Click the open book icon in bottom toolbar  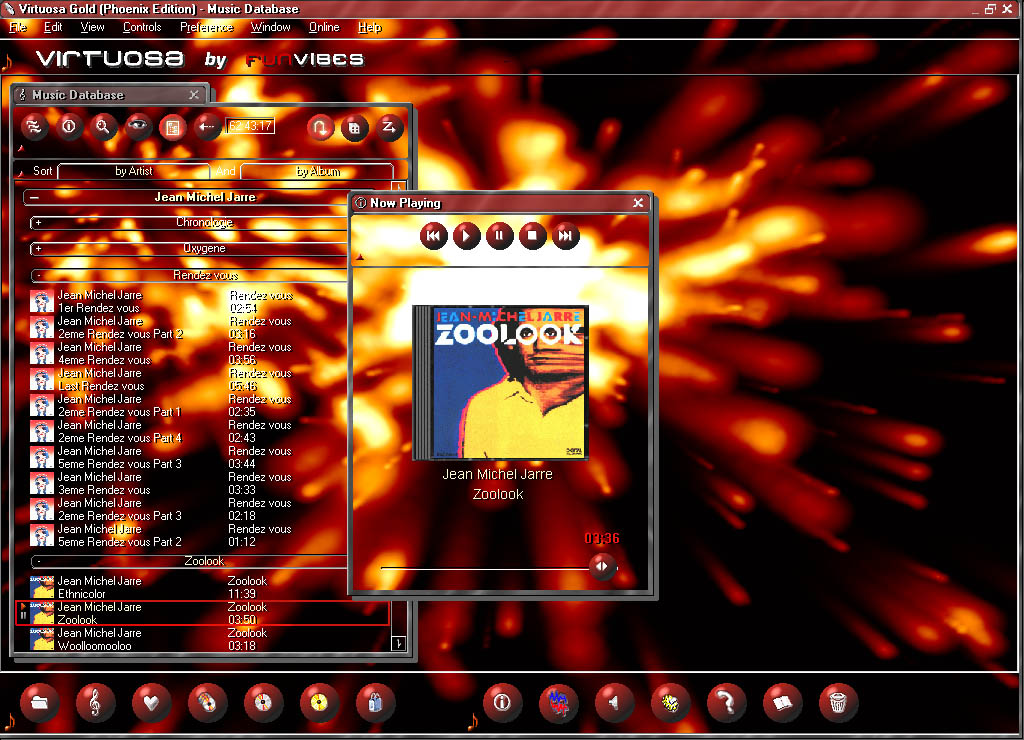782,702
